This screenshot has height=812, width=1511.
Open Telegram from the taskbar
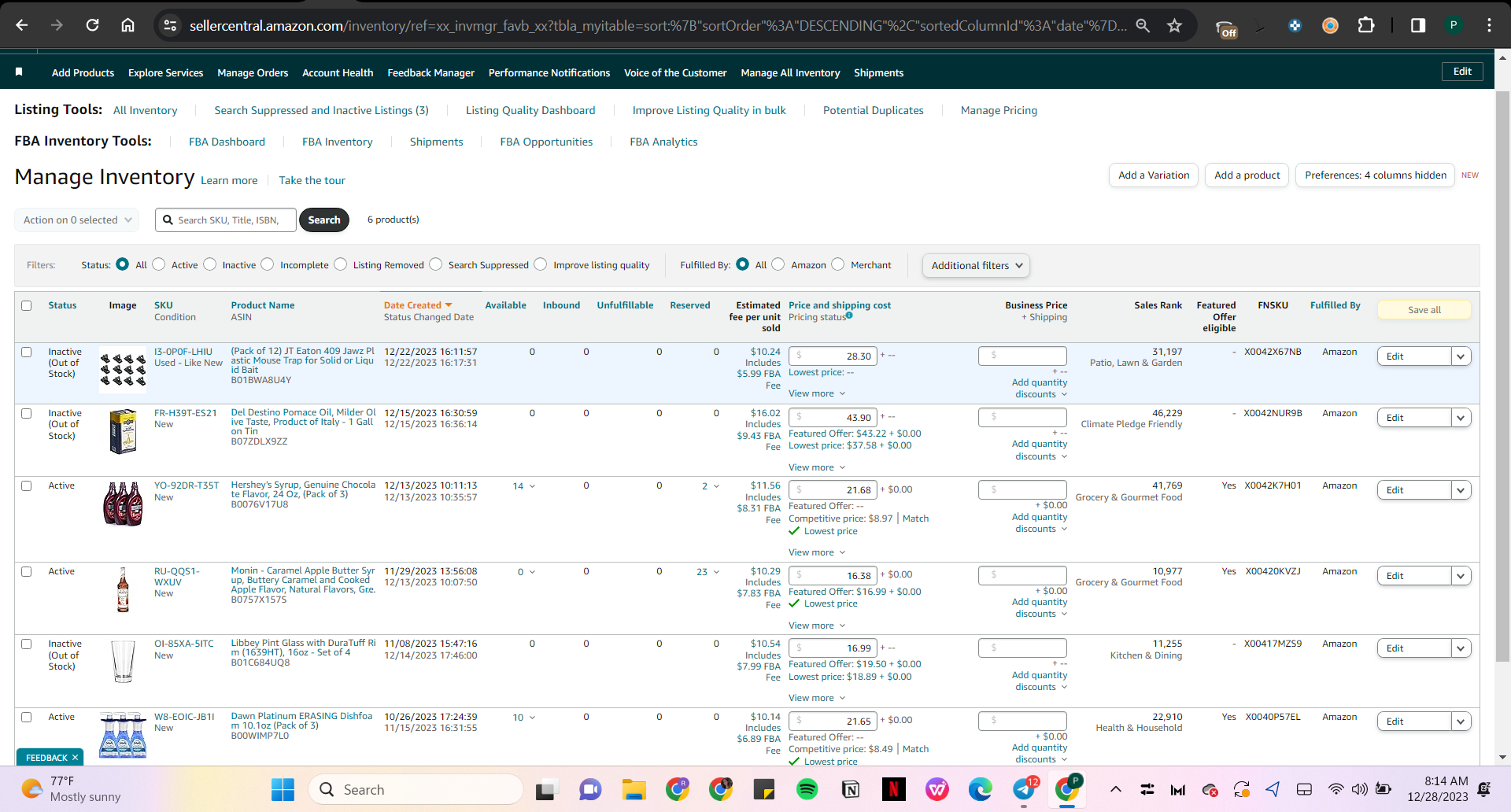coord(1024,789)
